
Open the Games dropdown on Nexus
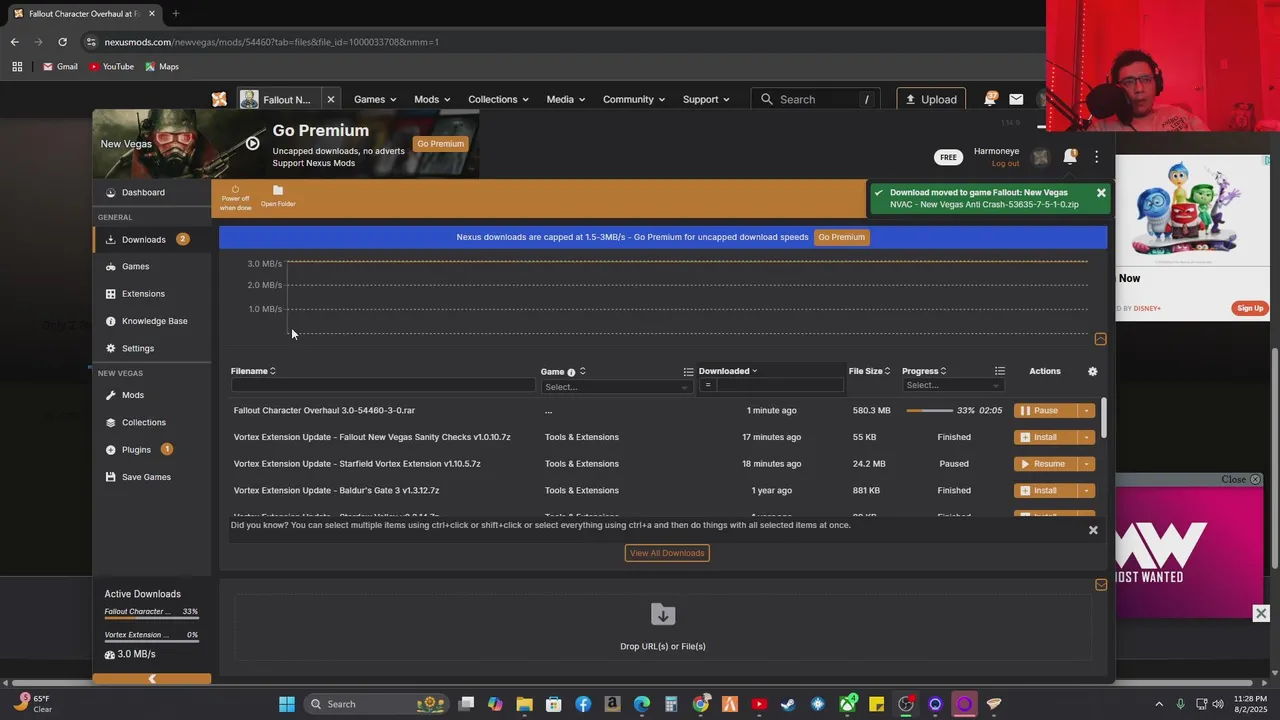[x=375, y=99]
